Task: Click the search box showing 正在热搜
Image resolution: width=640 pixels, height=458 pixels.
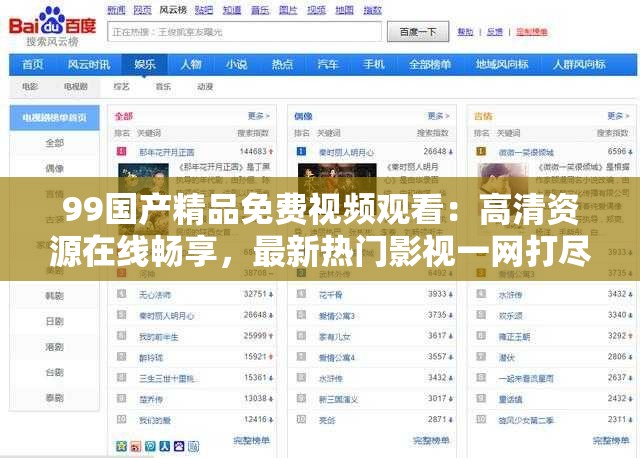Action: [x=244, y=31]
